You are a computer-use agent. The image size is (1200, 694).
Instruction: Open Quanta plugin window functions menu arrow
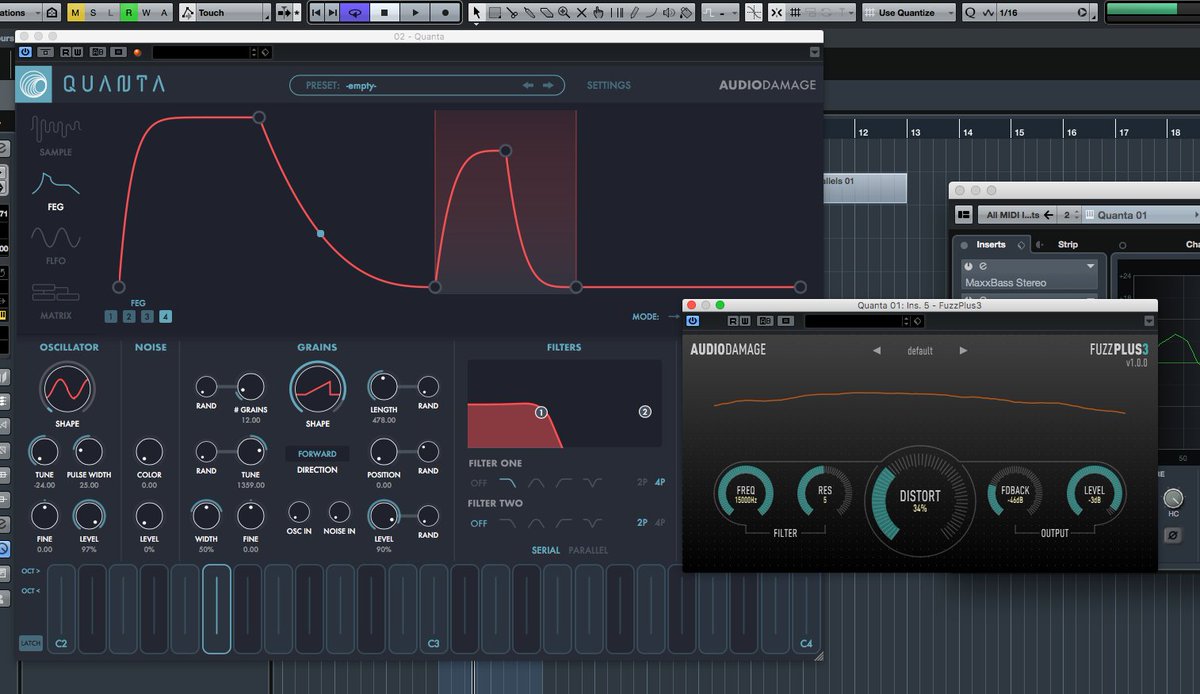[814, 52]
